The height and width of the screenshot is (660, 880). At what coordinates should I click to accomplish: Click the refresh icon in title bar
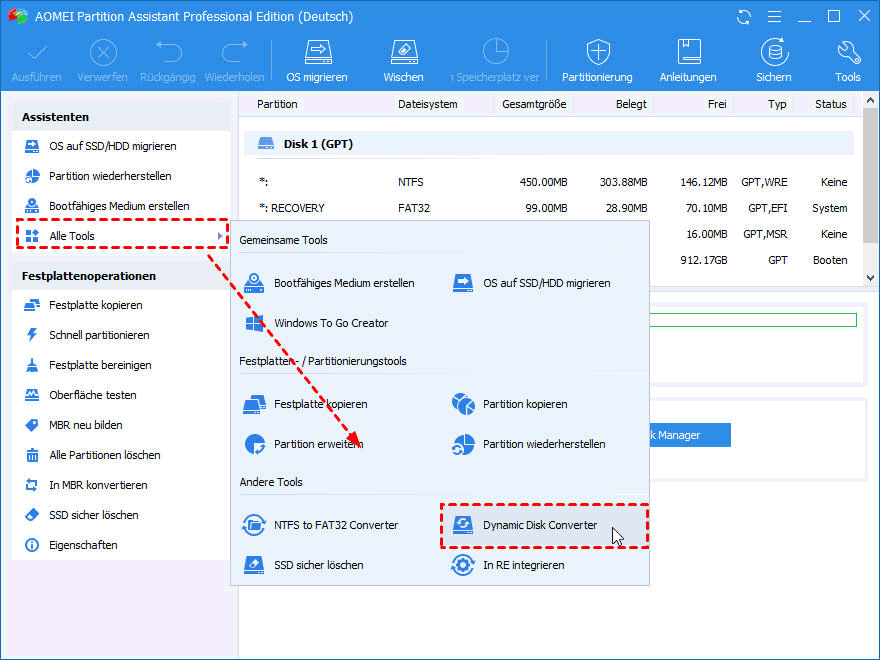coord(744,17)
